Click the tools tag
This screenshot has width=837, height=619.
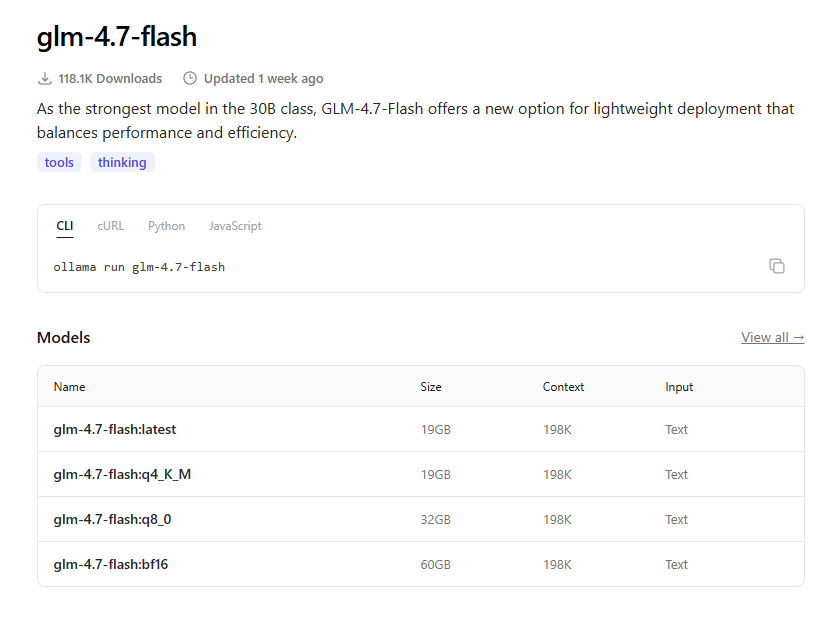click(60, 162)
